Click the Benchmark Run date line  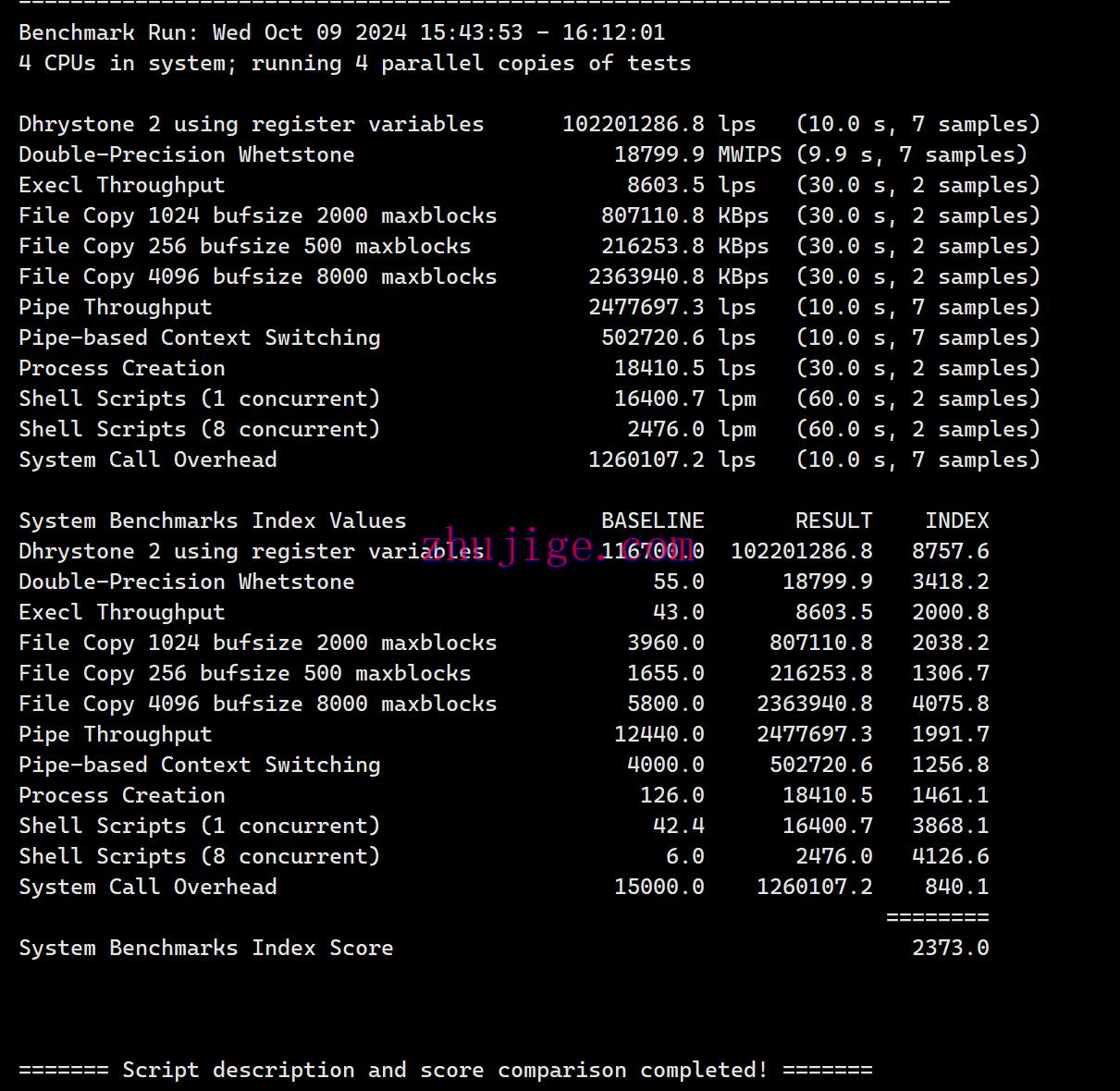pos(341,32)
